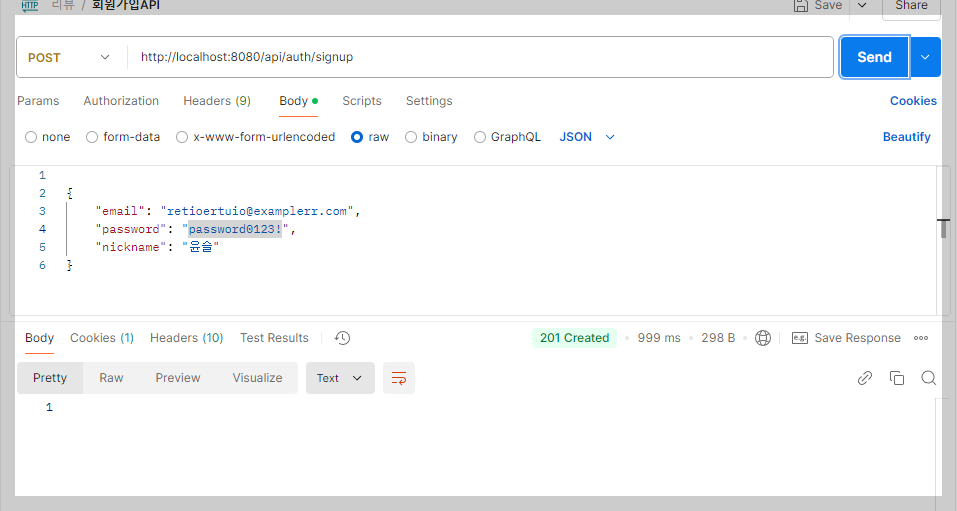Image resolution: width=957 pixels, height=511 pixels.
Task: Click the HTTP request type icon
Action: pos(29,5)
